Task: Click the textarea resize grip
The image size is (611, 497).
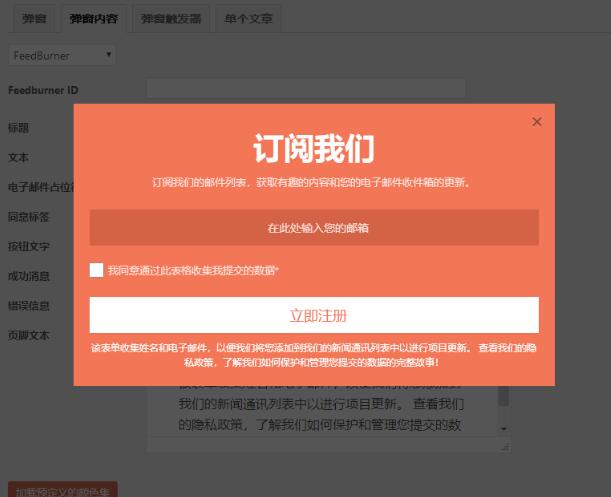Action: 505,447
